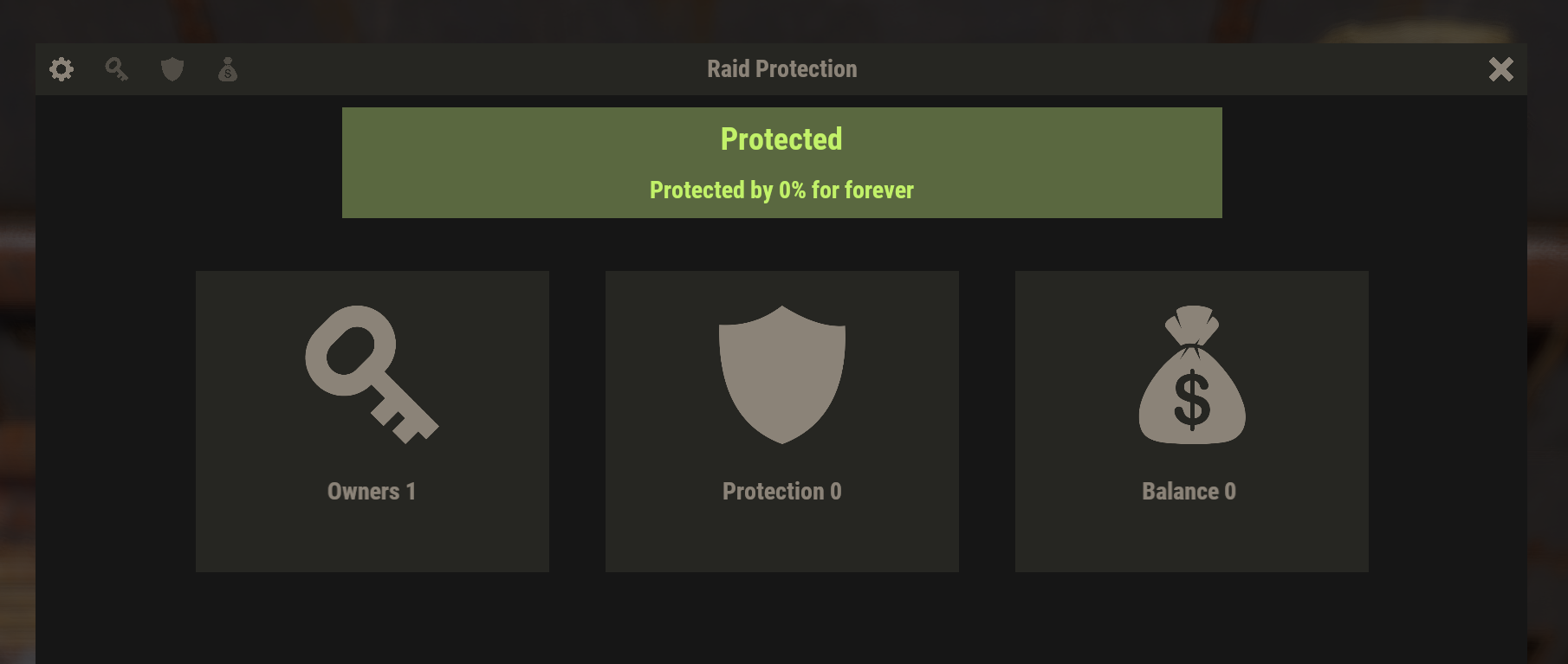Select the Balance card below its label
This screenshot has height=664, width=1568.
[x=1192, y=538]
